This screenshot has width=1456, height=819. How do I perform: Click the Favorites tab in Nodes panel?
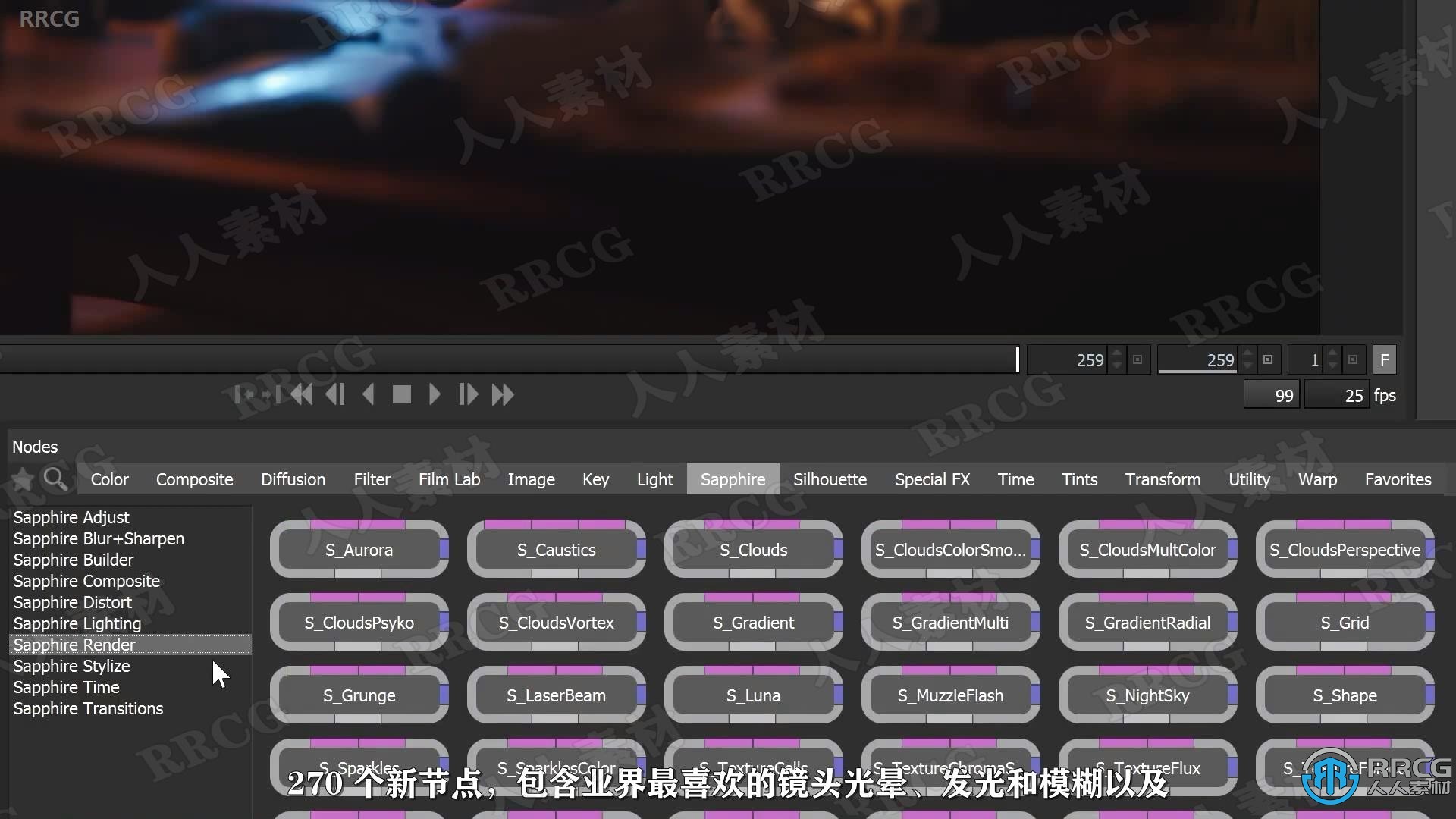[1398, 479]
